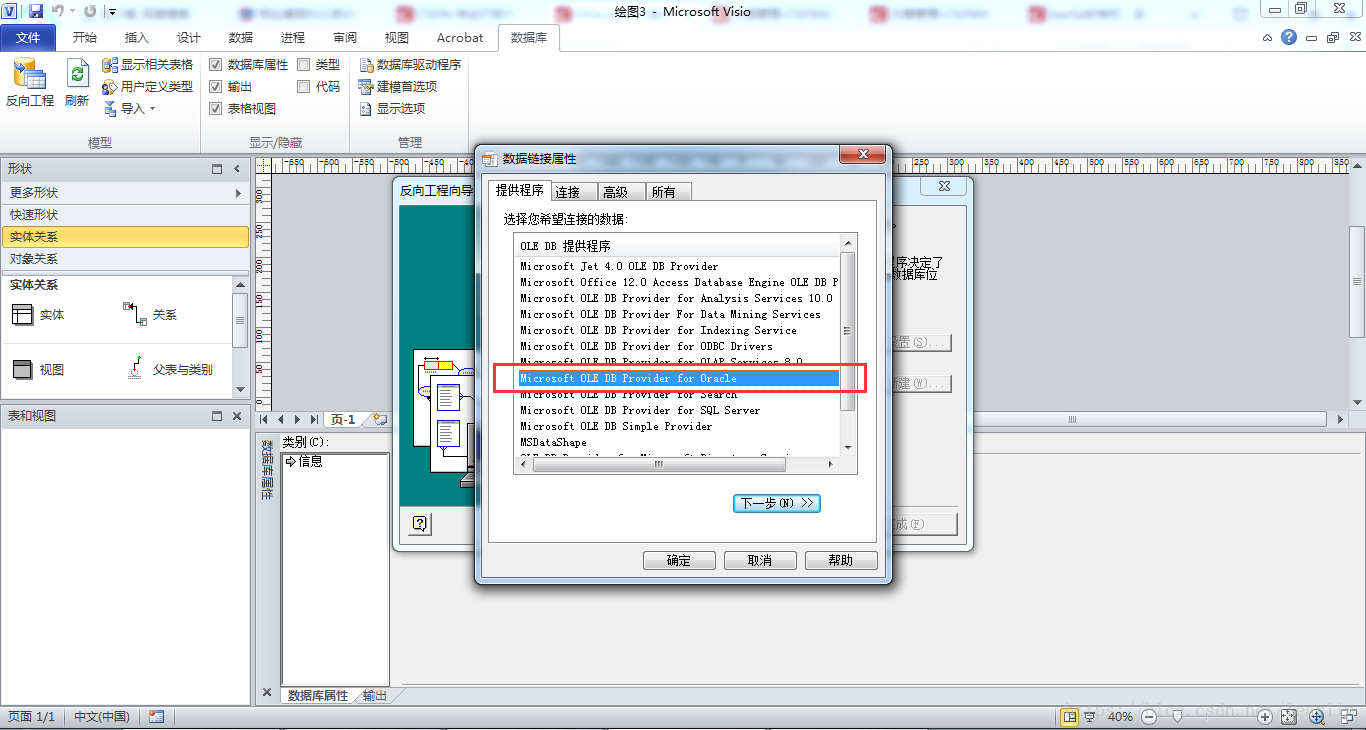Open the 快速形状 stencil
This screenshot has width=1366, height=730.
(124, 215)
